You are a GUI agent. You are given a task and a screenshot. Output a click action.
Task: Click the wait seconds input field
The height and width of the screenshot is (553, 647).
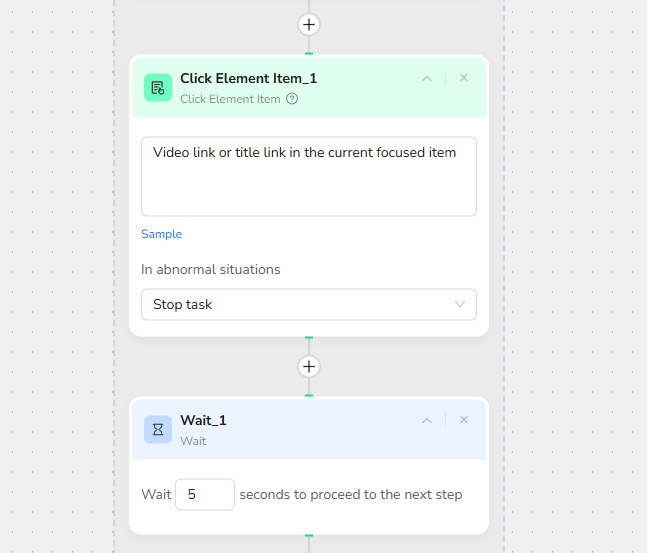(204, 494)
